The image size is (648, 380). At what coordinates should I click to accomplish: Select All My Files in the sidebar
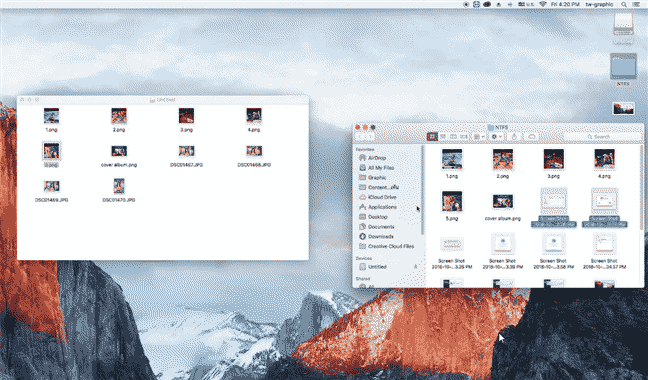click(381, 168)
